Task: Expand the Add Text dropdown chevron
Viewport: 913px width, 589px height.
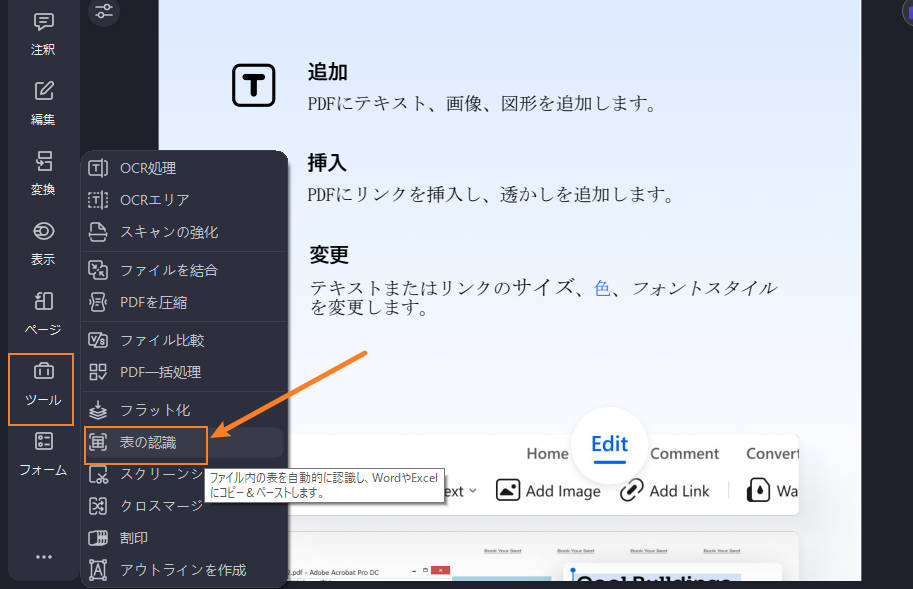Action: (x=474, y=491)
